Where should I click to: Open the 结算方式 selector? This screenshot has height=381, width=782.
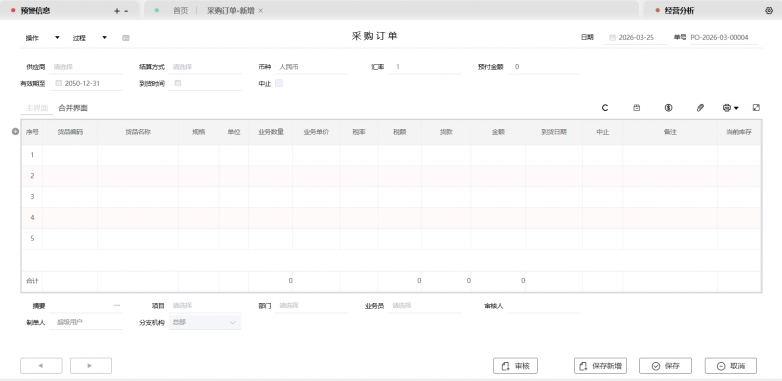click(205, 67)
